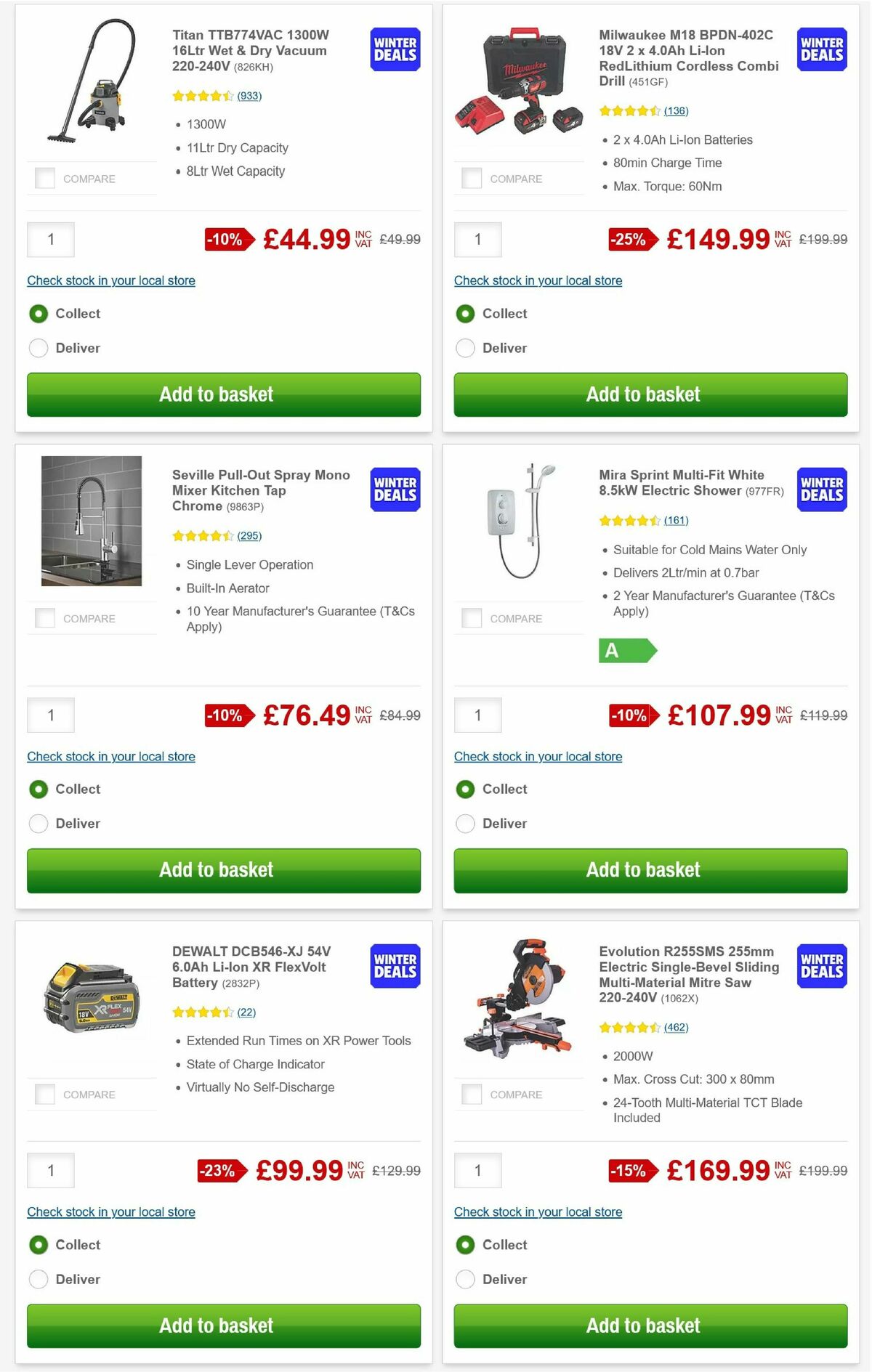Add the Evolution mitre saw to basket
Screen dimensions: 872x1372
click(642, 1325)
